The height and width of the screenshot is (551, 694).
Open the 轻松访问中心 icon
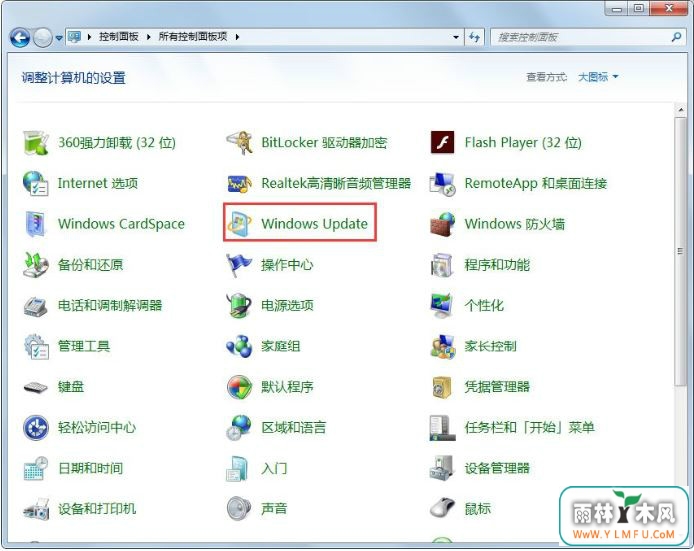tap(36, 428)
